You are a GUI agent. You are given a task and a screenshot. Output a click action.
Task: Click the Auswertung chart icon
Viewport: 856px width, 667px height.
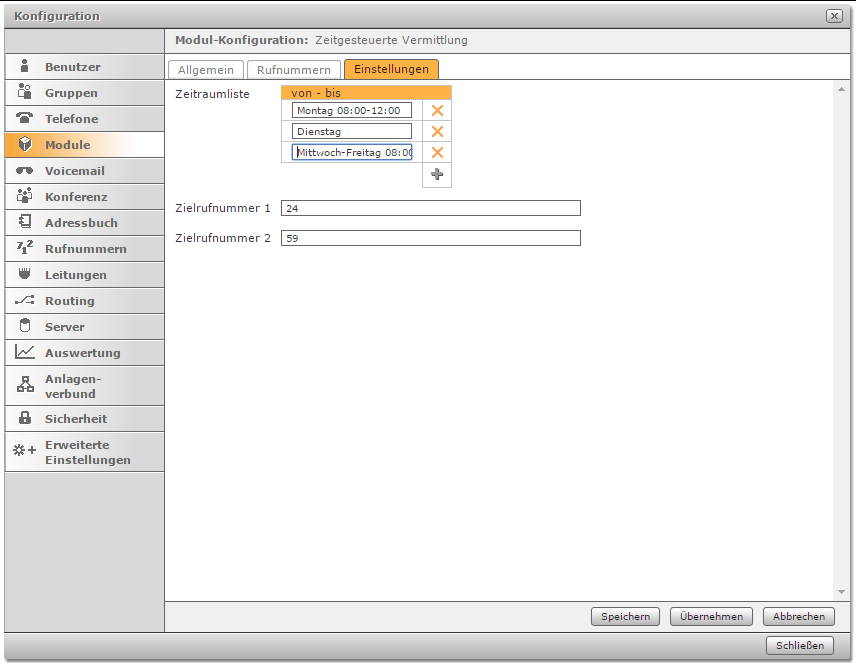point(25,353)
